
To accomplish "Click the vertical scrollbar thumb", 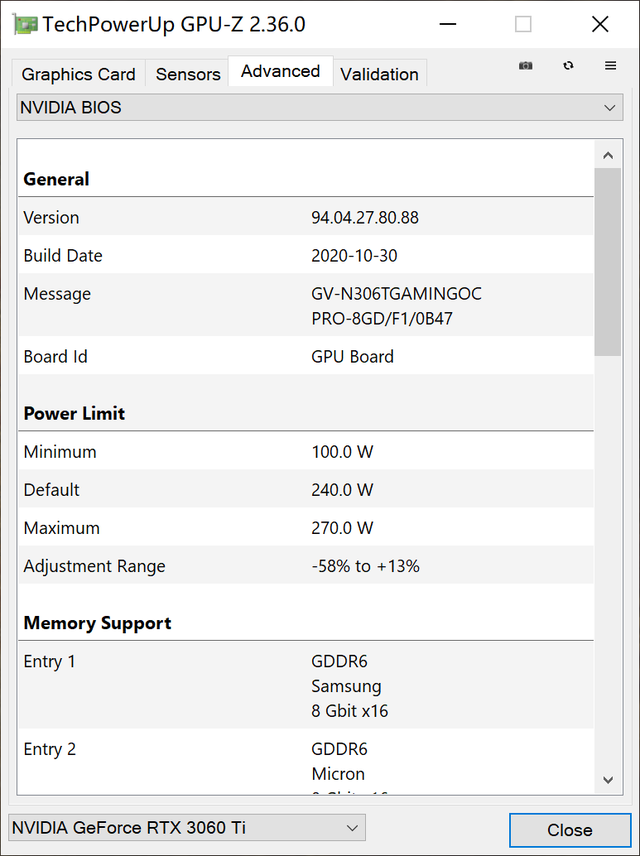I will [608, 262].
